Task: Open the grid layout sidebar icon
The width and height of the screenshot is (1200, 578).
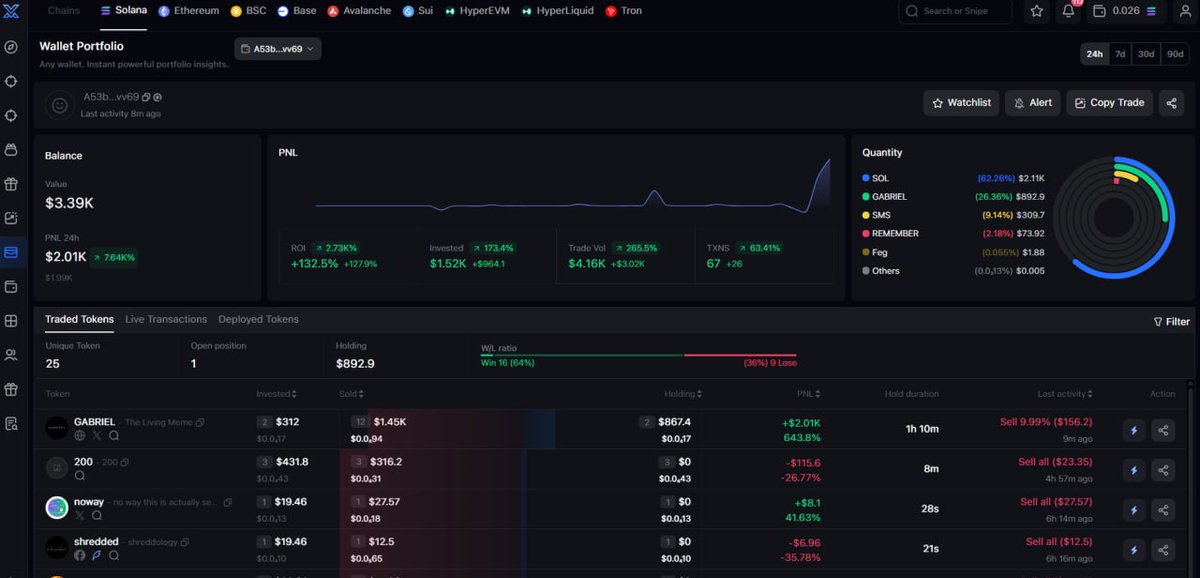Action: pos(12,321)
